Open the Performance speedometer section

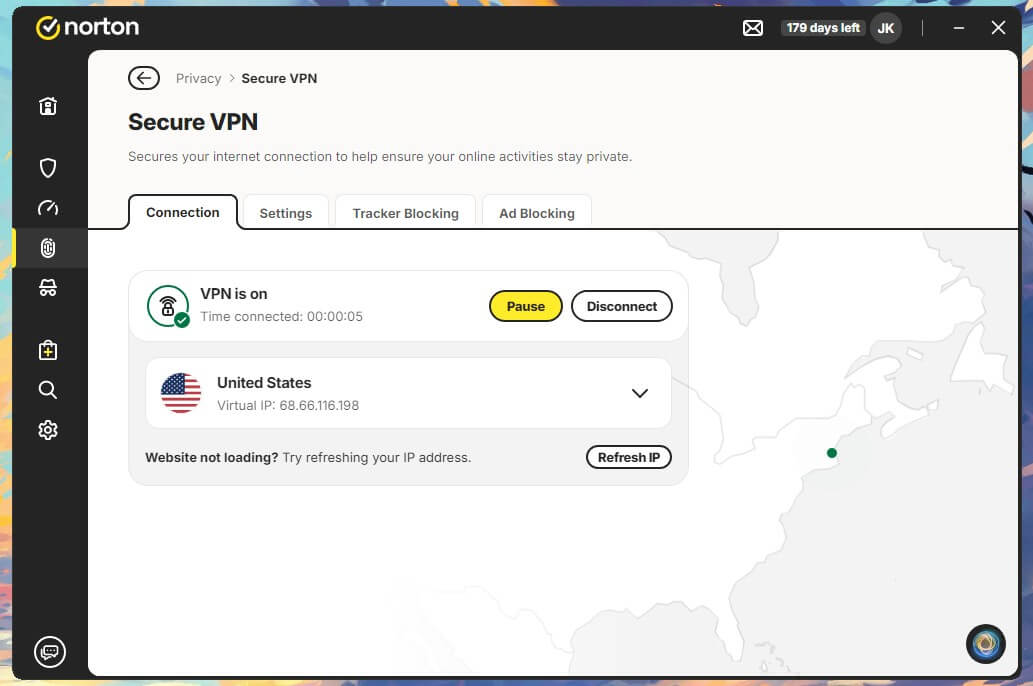[x=47, y=208]
